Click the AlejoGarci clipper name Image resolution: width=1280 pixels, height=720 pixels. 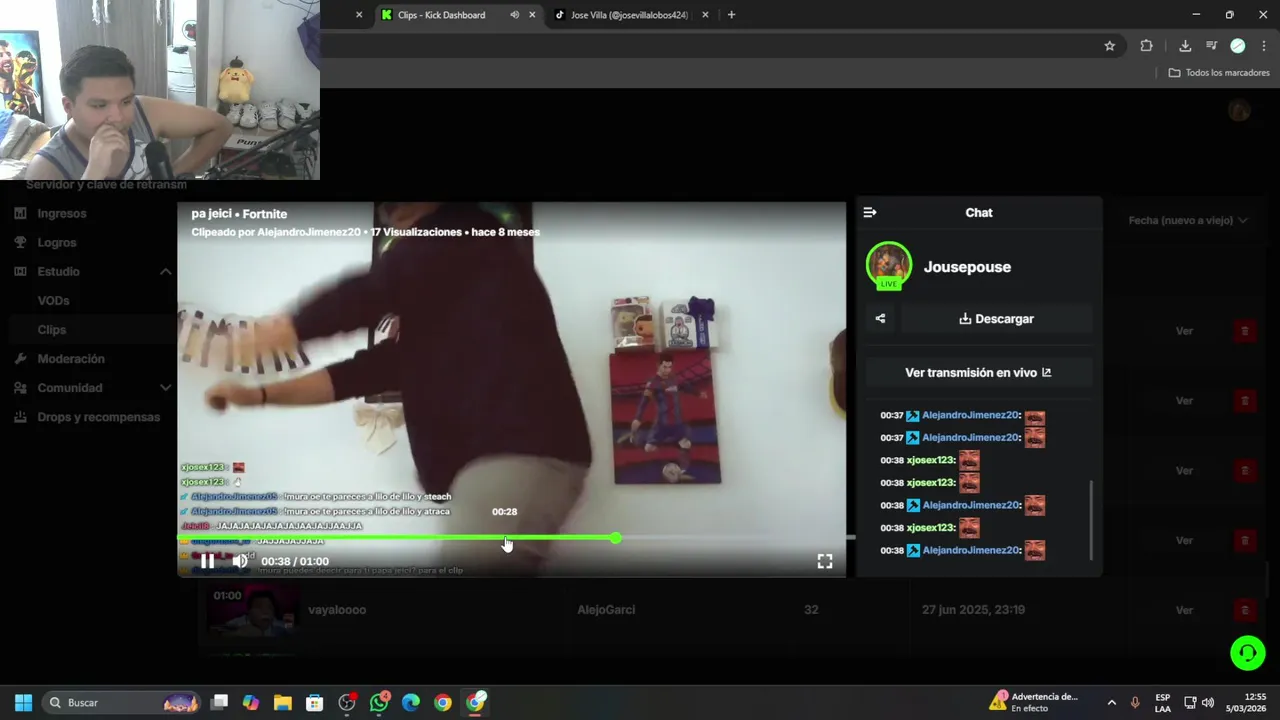pyautogui.click(x=606, y=610)
